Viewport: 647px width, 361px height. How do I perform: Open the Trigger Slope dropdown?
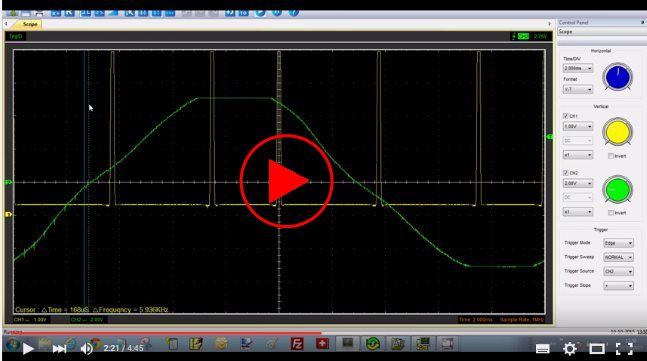tap(618, 285)
